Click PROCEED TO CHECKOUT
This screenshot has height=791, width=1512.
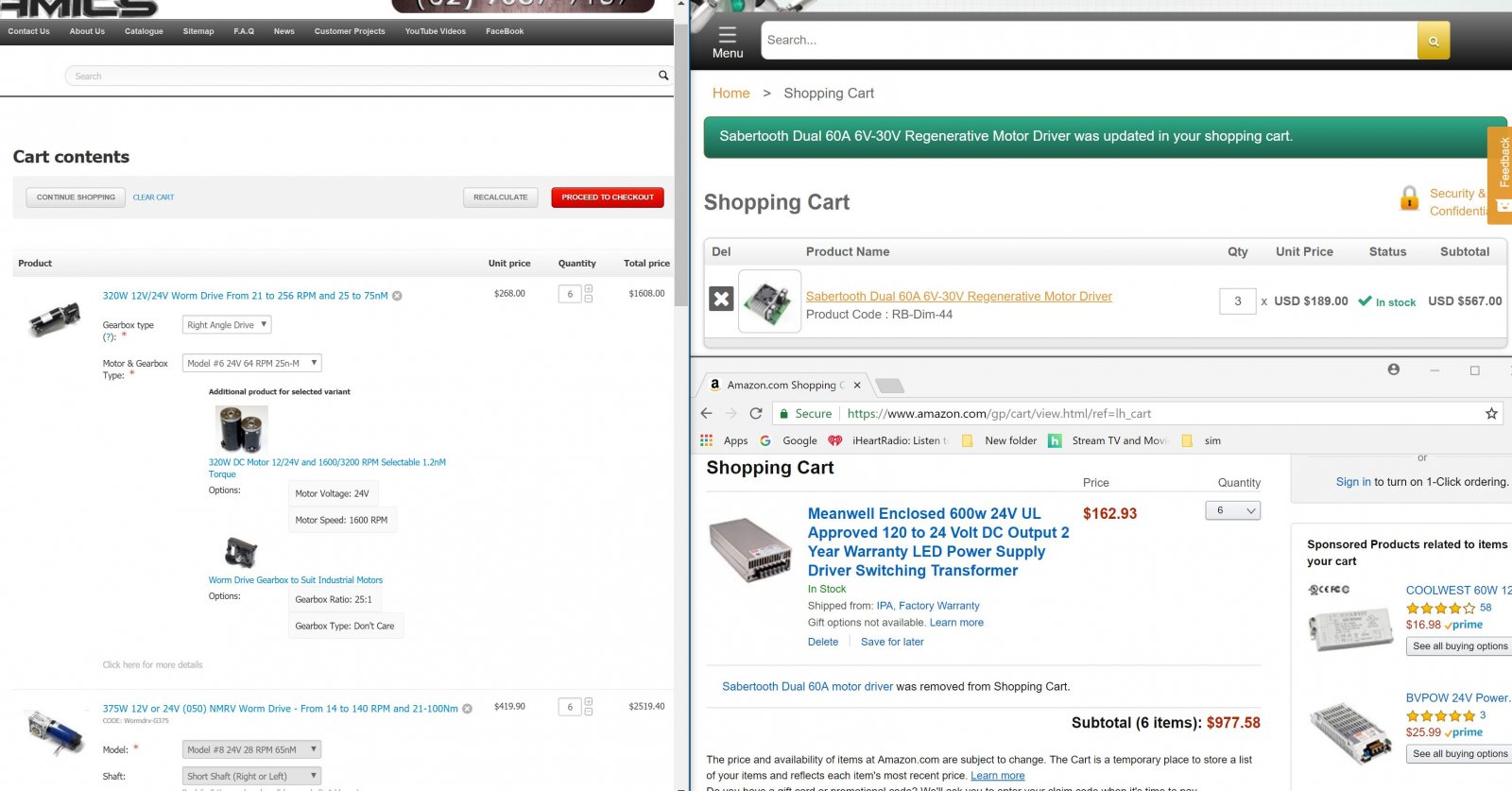tap(608, 198)
